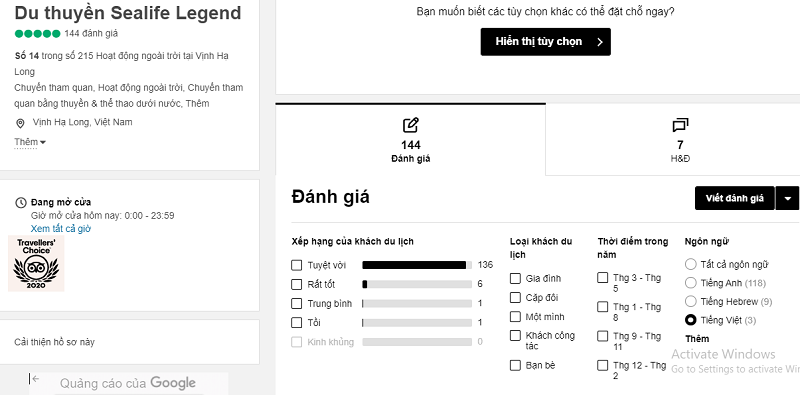Open the Xem tất cả giờ link

tap(61, 229)
